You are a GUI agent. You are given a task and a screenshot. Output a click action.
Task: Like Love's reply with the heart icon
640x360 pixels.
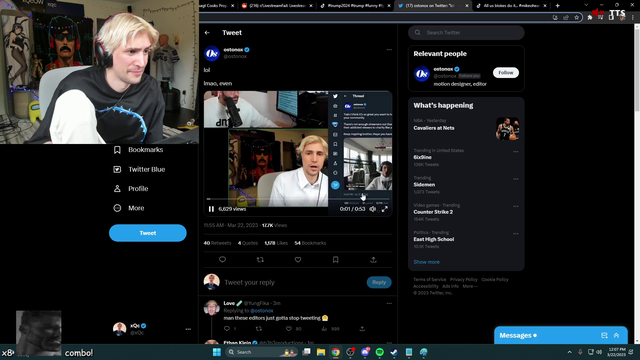tap(289, 329)
